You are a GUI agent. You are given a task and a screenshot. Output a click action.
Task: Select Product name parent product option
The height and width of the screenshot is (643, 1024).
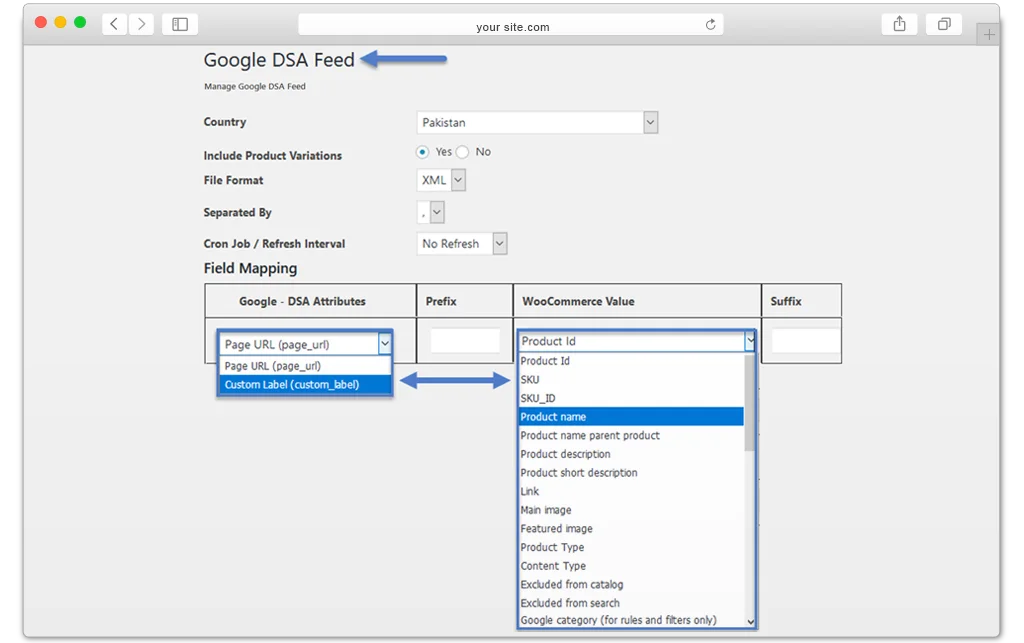632,435
